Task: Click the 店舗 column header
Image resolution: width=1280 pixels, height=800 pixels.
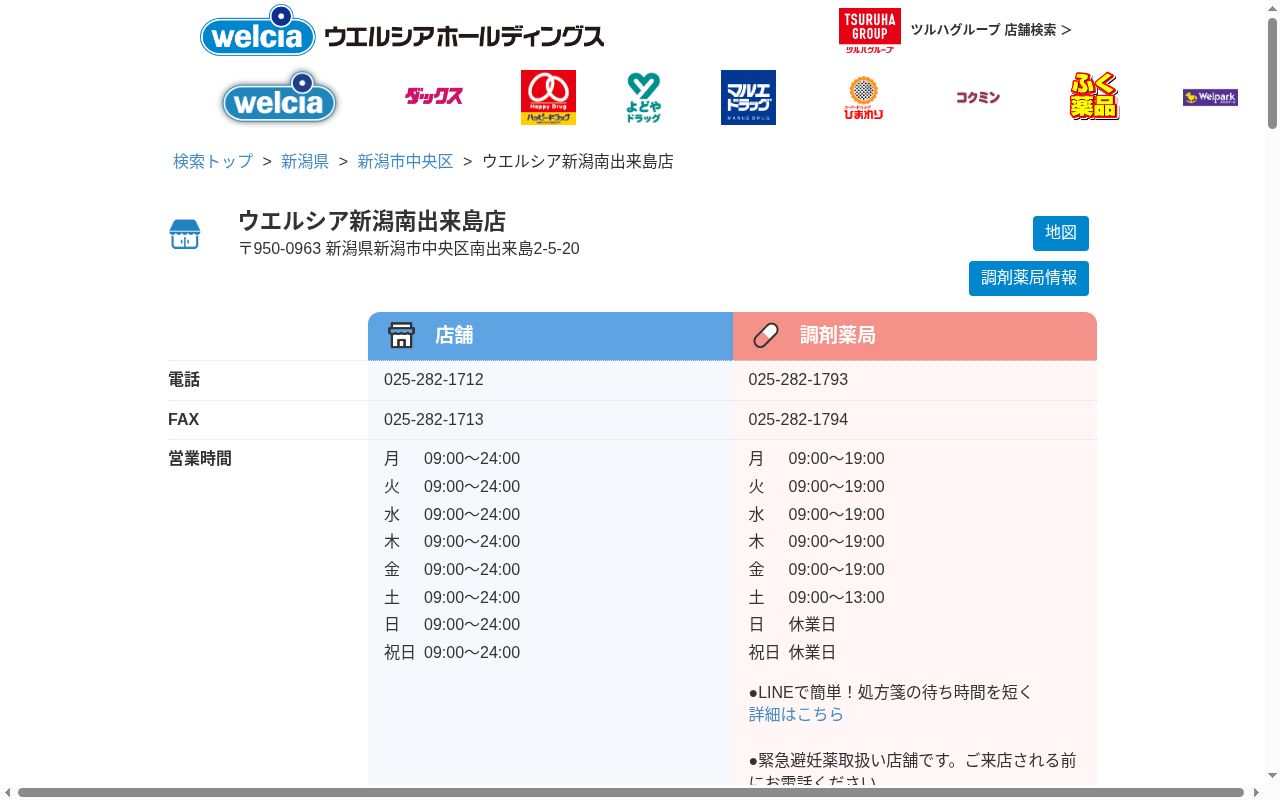Action: point(550,336)
